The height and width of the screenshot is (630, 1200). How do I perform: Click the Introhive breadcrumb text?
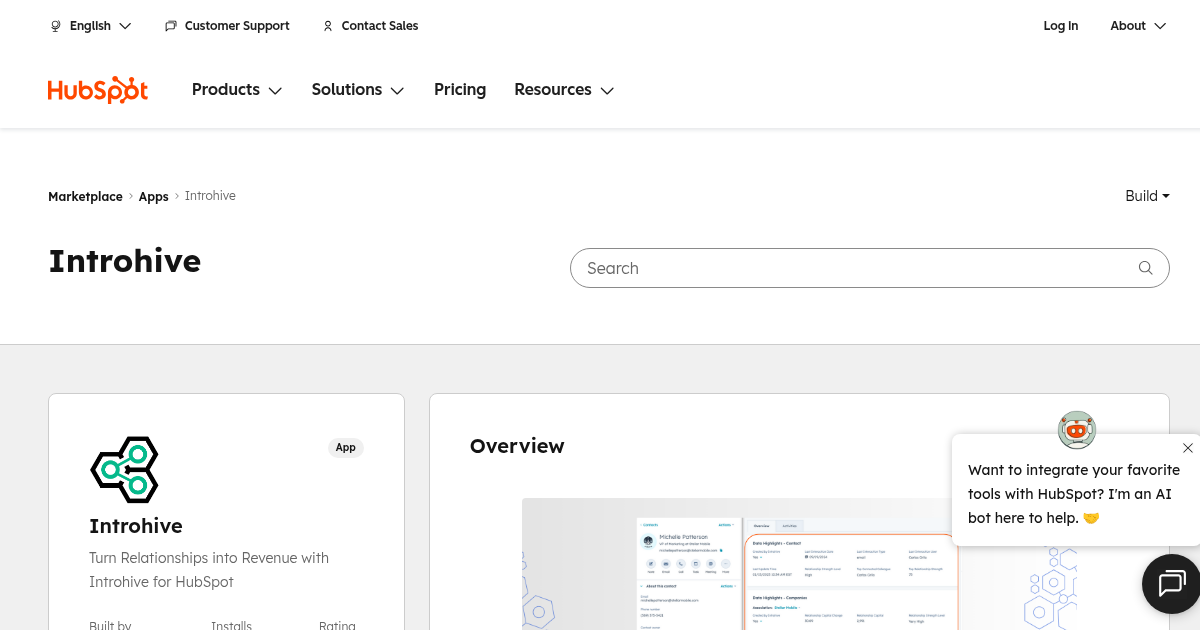pyautogui.click(x=210, y=196)
